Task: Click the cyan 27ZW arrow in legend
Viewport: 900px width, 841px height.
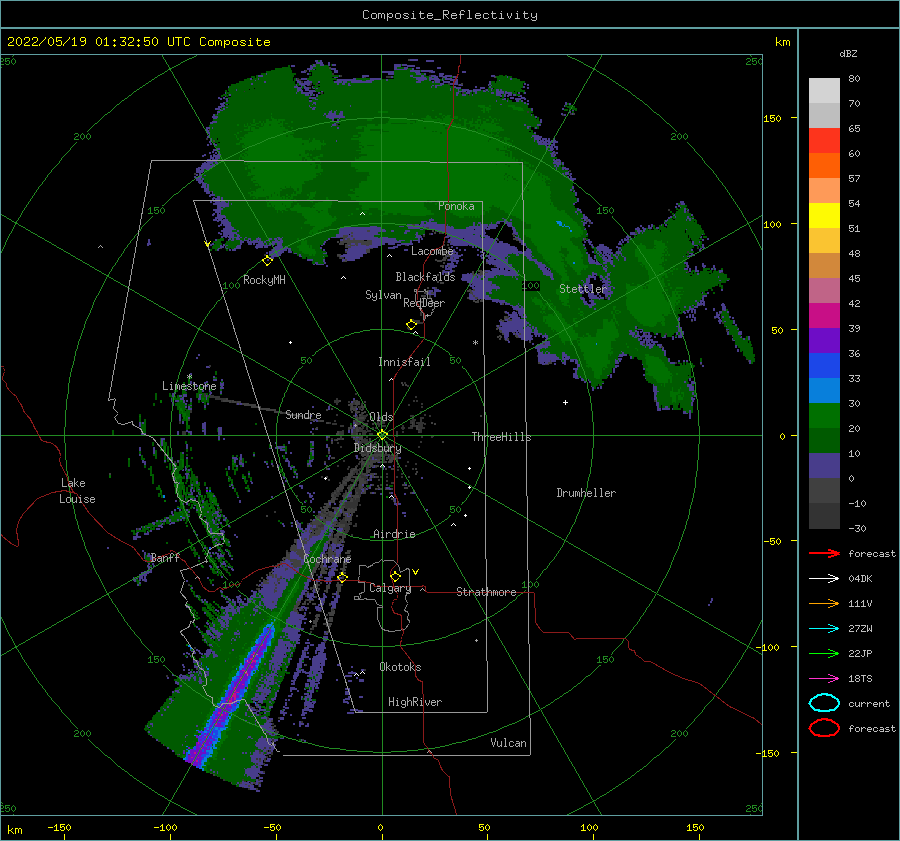Action: coord(824,629)
